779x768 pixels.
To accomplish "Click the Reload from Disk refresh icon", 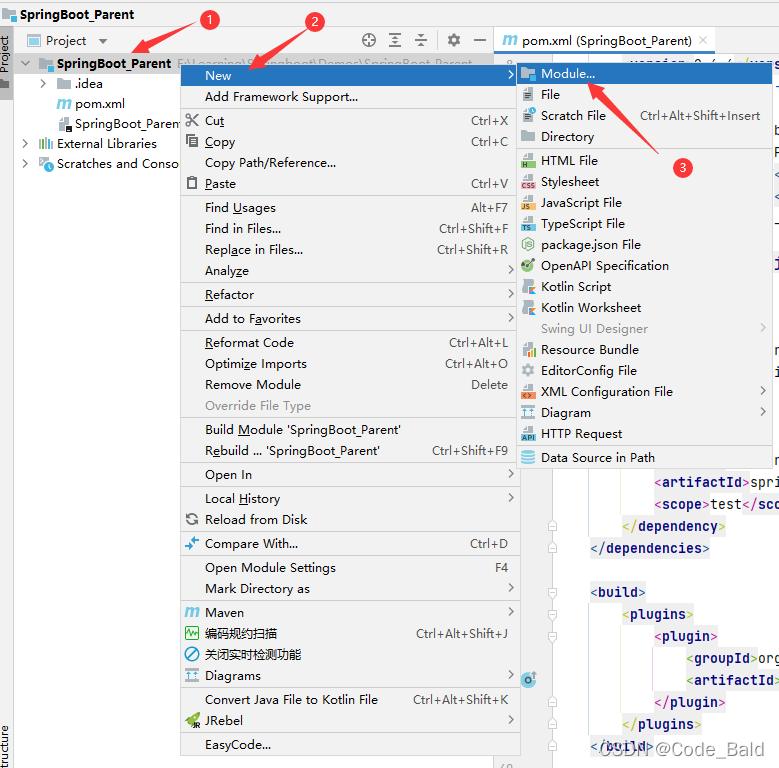I will tap(192, 520).
